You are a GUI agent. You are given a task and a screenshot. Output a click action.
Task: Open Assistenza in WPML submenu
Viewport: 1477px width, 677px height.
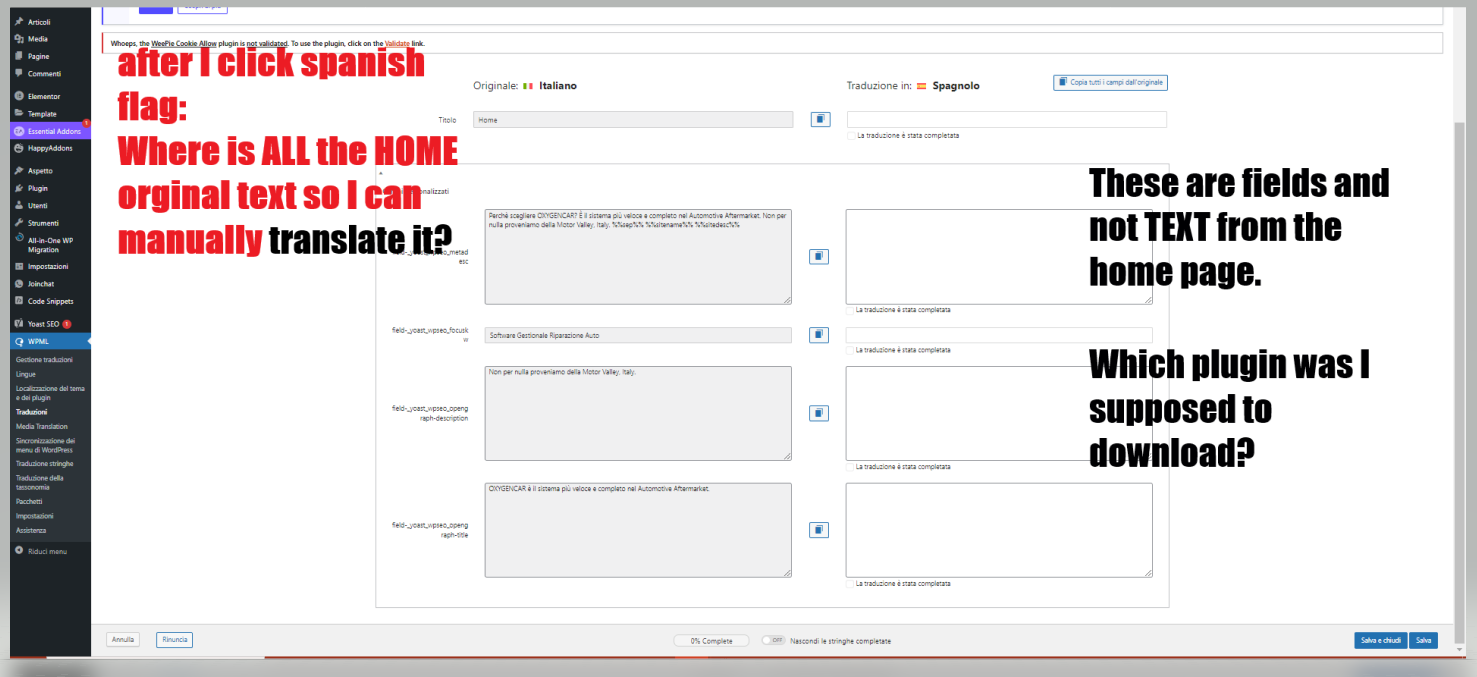tap(31, 530)
